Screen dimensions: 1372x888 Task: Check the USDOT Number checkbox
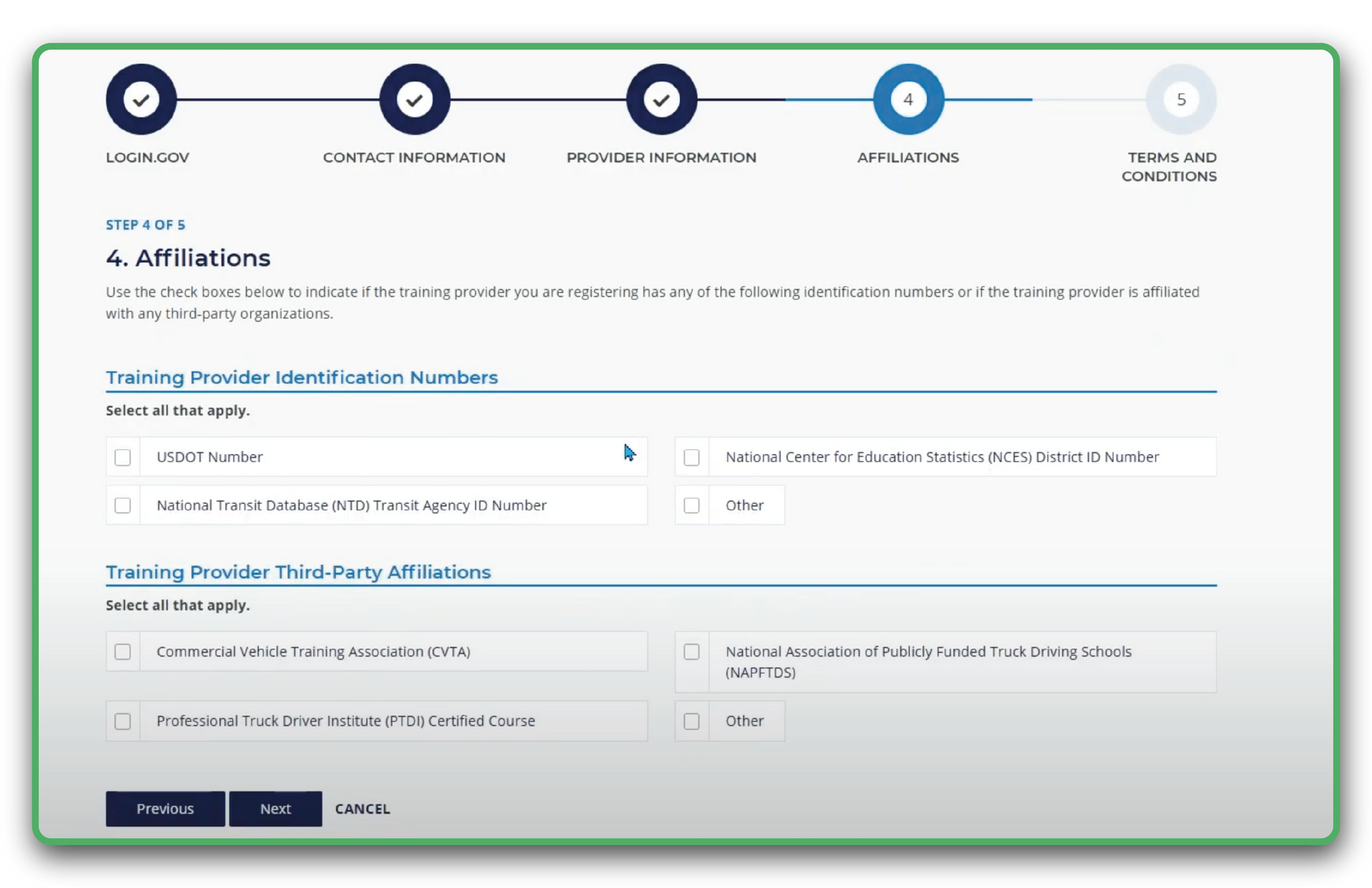(122, 457)
